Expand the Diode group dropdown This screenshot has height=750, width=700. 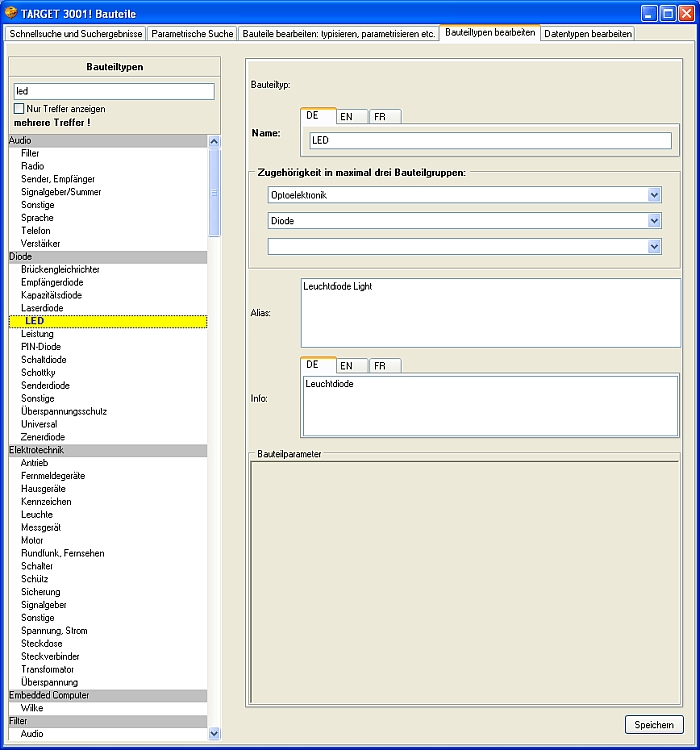[x=654, y=220]
